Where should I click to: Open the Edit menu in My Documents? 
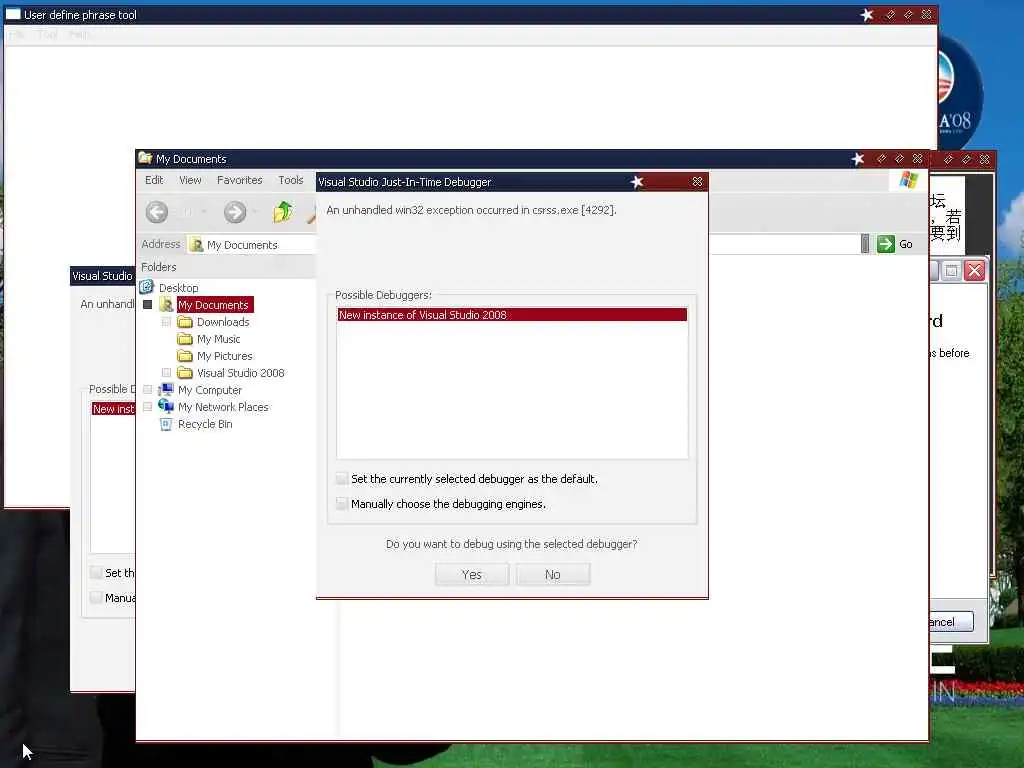(x=154, y=180)
